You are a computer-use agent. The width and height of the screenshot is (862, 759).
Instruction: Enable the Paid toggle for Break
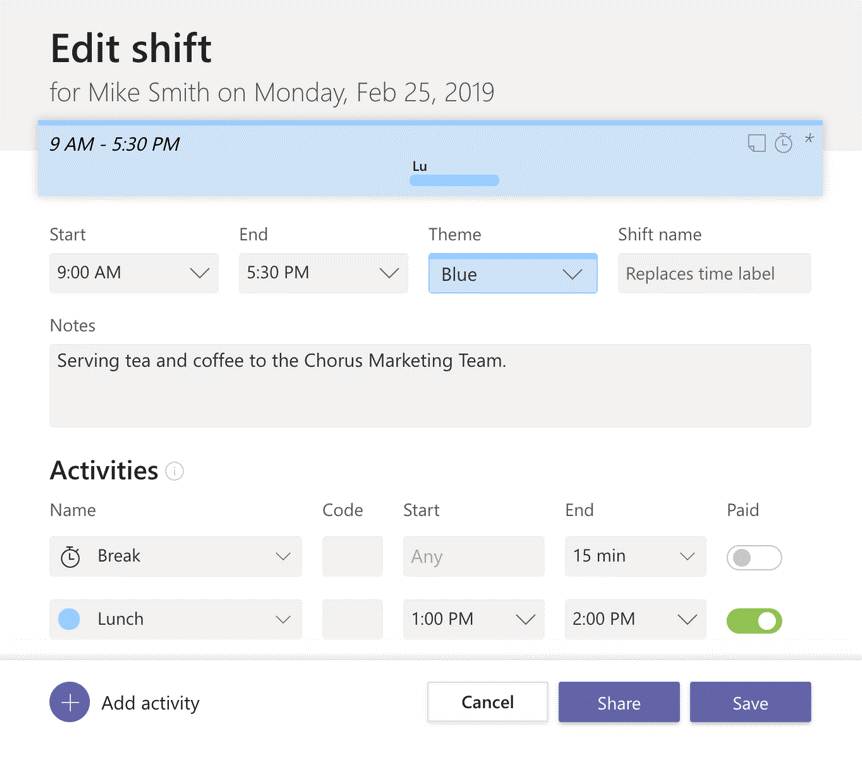pyautogui.click(x=754, y=557)
